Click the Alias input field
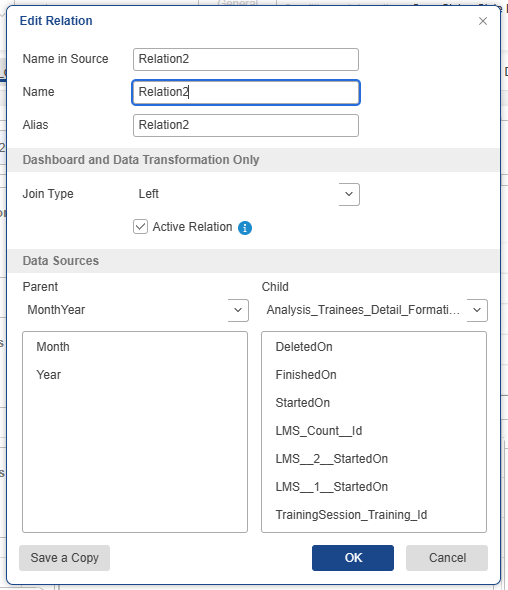The width and height of the screenshot is (508, 590). [246, 125]
